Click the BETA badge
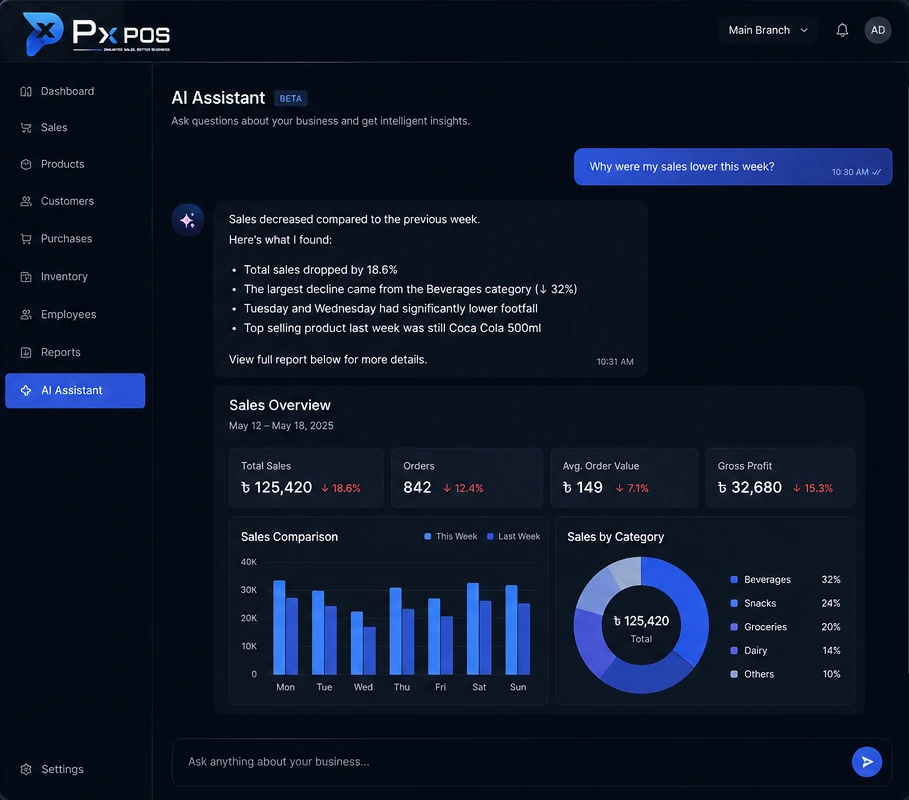This screenshot has width=909, height=800. (290, 99)
